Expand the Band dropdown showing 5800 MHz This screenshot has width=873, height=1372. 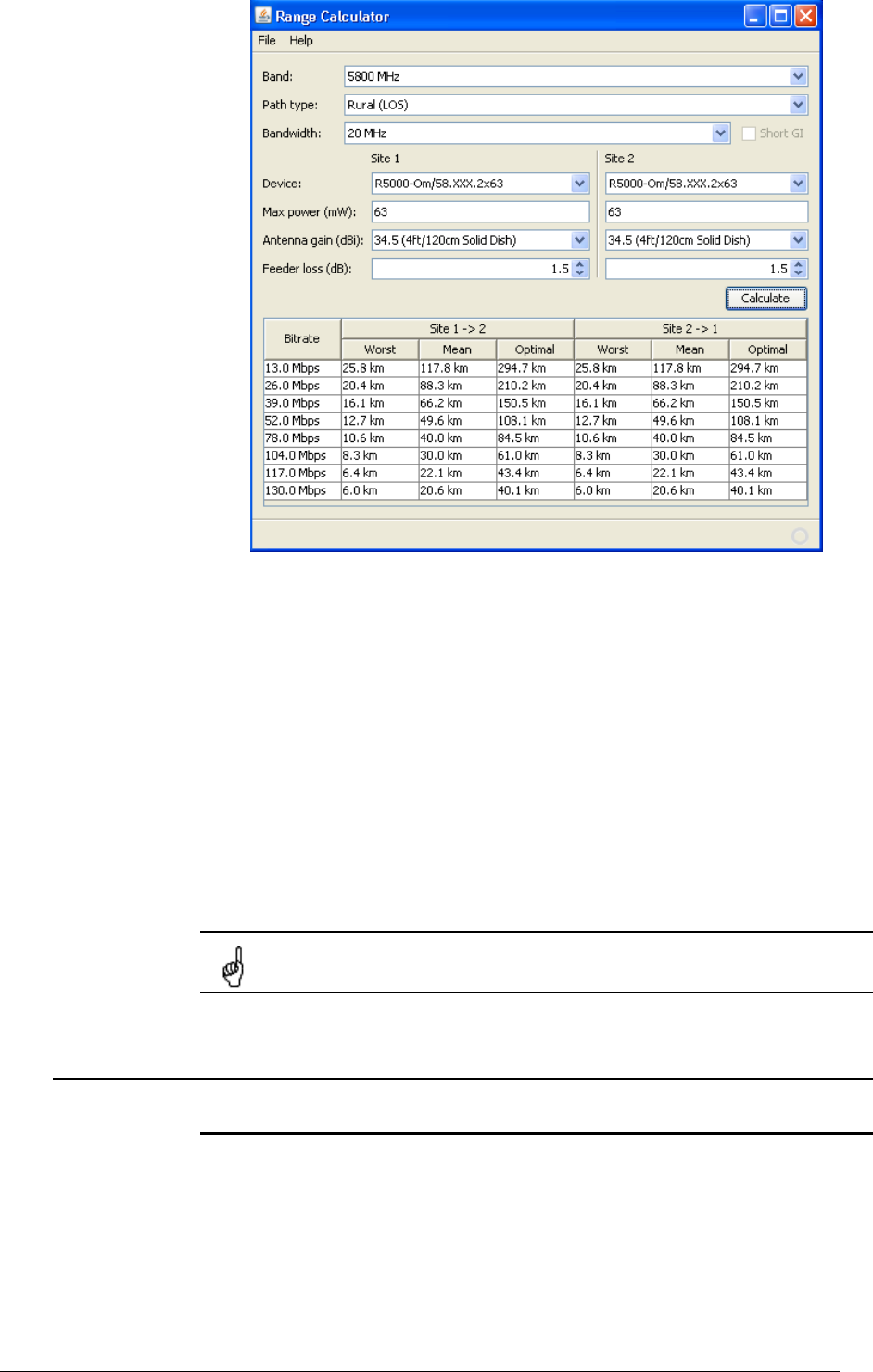click(799, 77)
